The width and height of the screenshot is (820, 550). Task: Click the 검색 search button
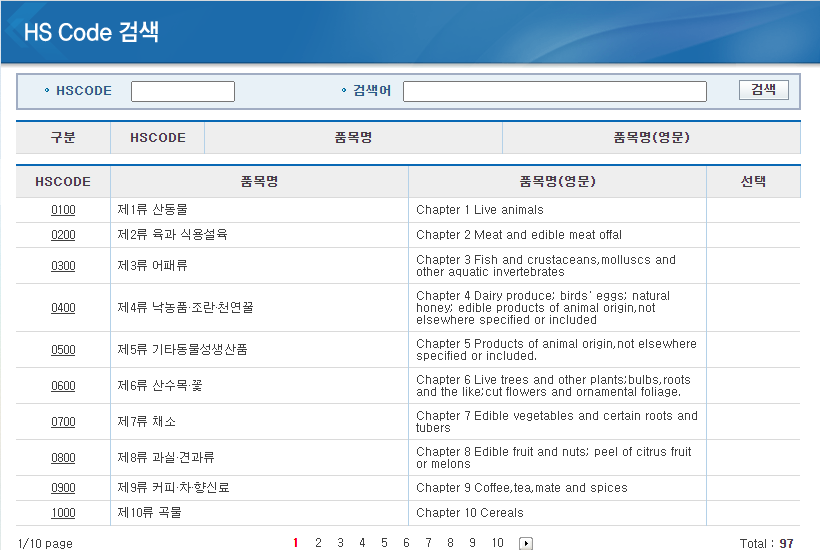click(x=764, y=90)
